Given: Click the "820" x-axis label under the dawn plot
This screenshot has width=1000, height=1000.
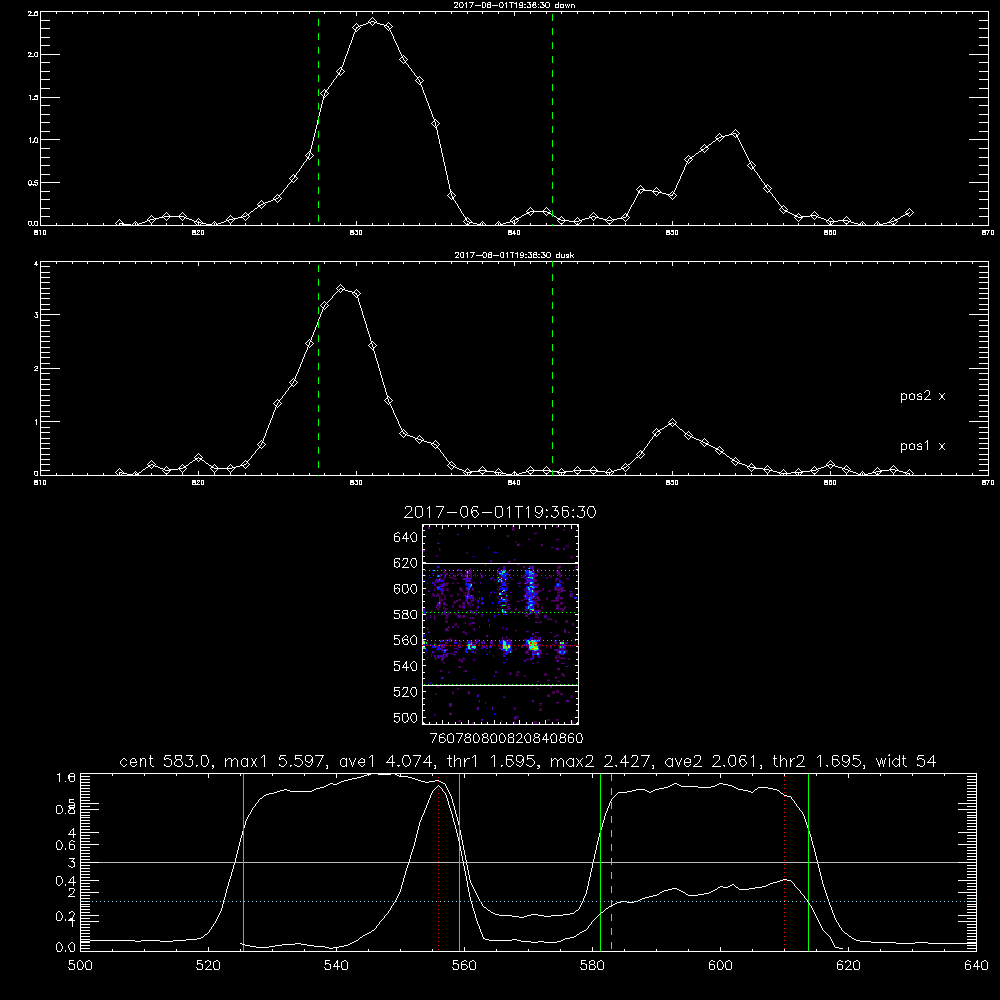Looking at the screenshot, I should click(x=198, y=233).
